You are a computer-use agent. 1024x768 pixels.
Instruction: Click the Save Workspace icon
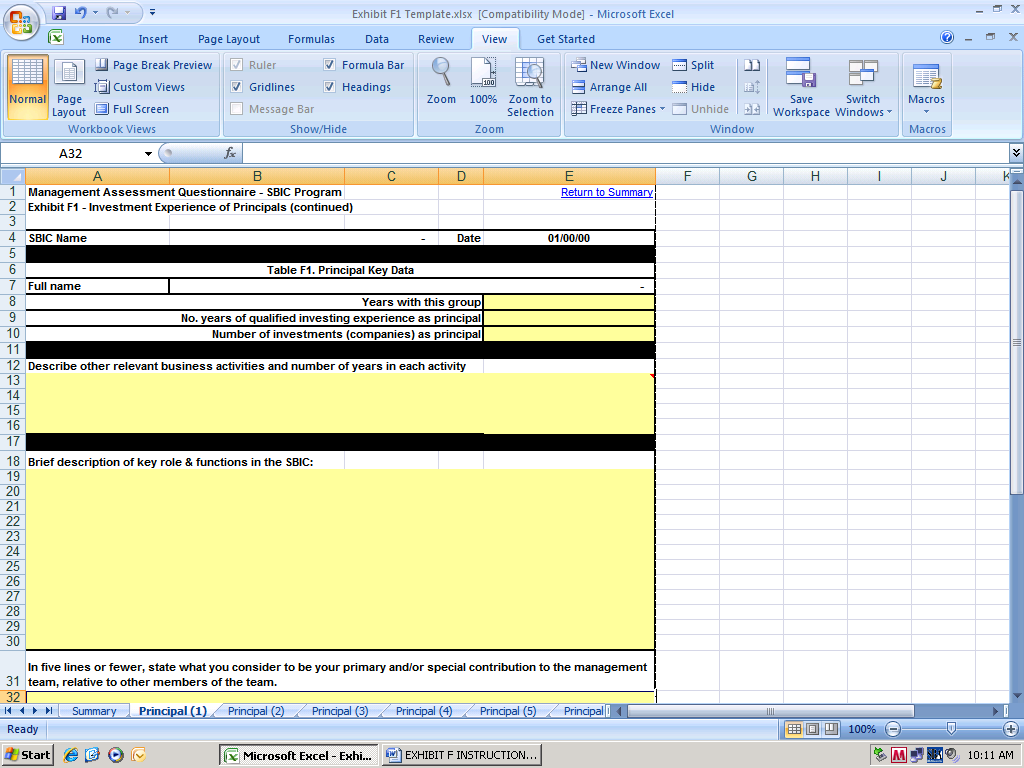(801, 86)
